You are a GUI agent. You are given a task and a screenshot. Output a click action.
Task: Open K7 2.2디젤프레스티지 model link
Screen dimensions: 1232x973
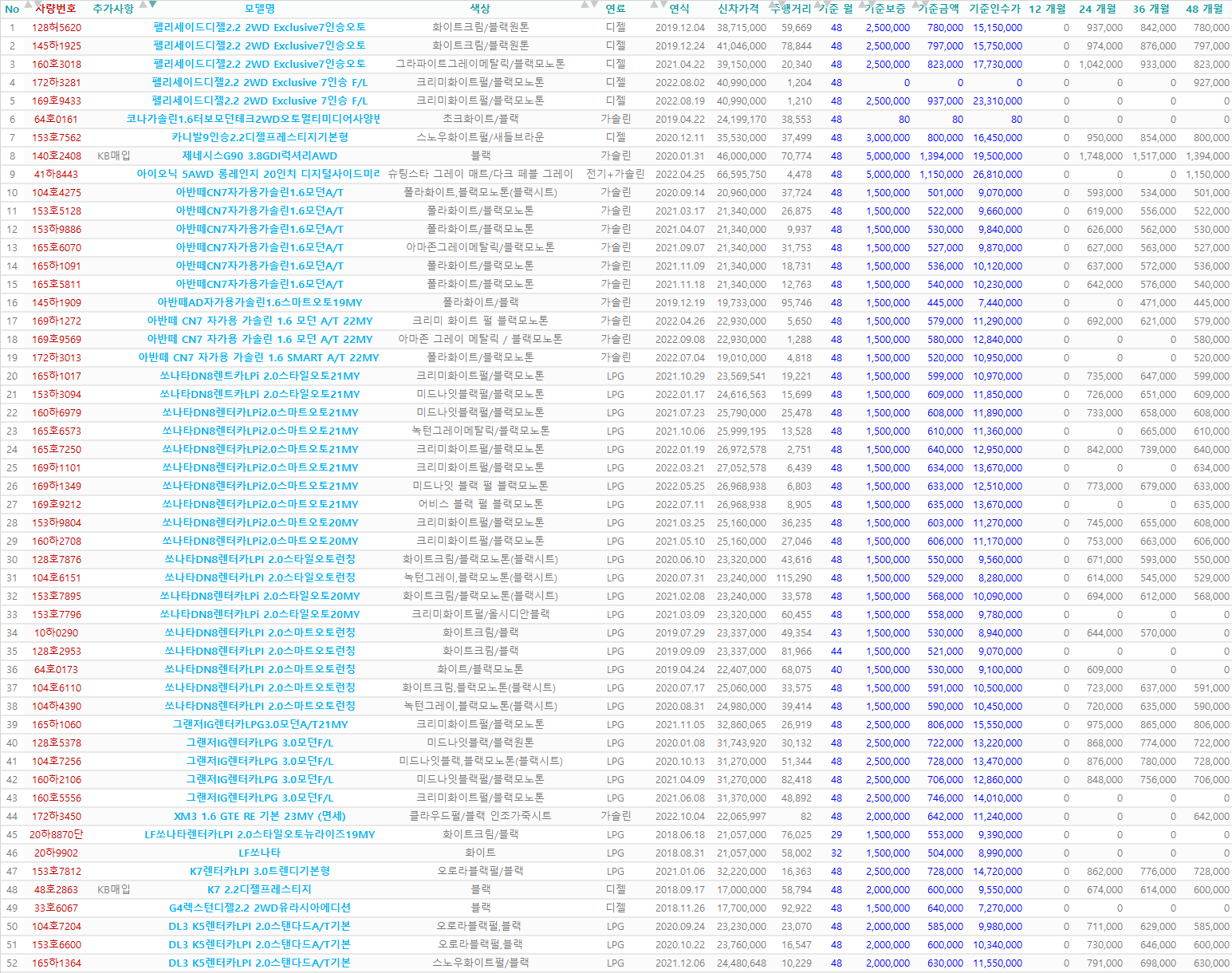pos(260,889)
